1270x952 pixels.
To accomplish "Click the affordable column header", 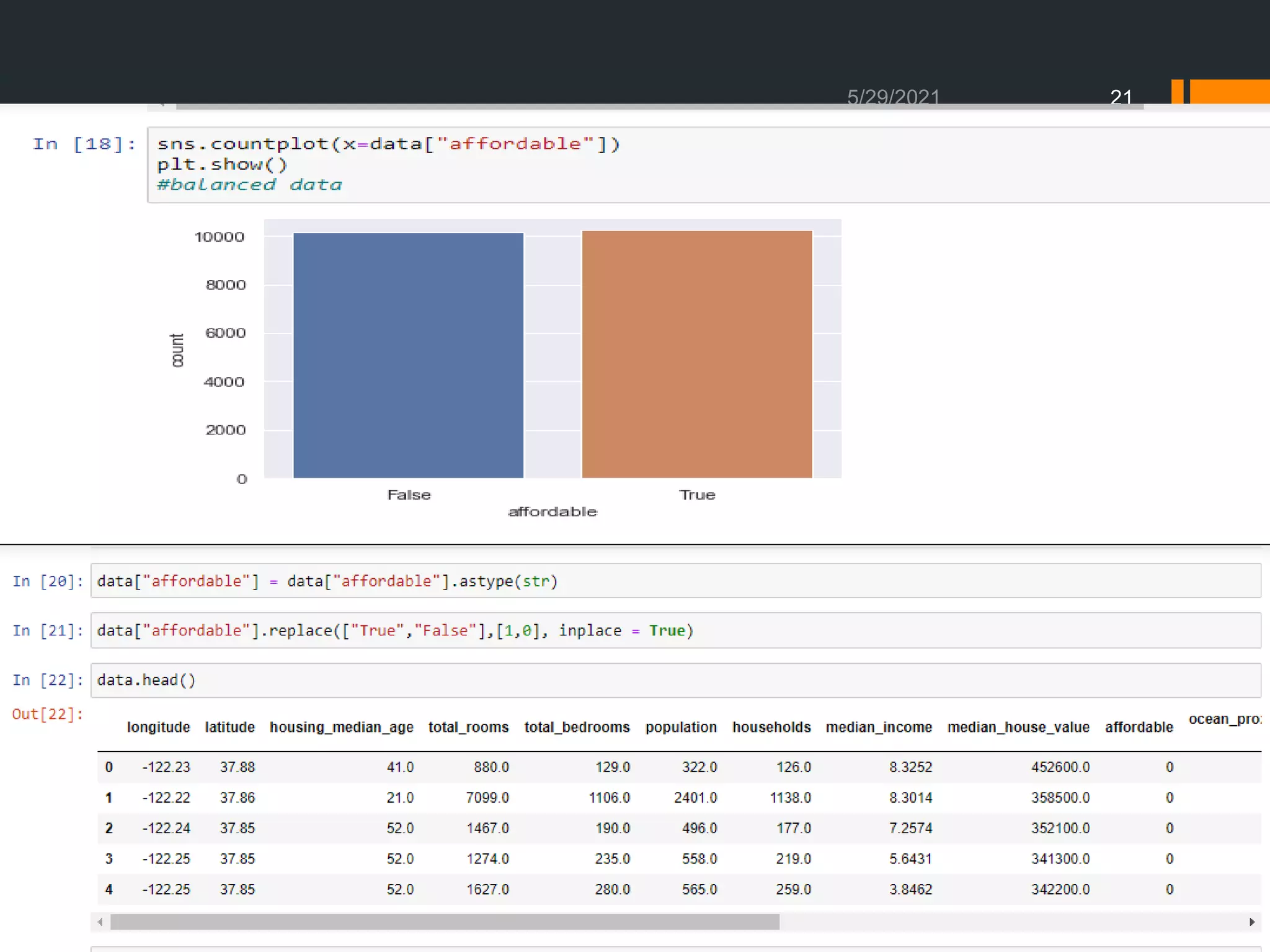I will (x=1139, y=728).
